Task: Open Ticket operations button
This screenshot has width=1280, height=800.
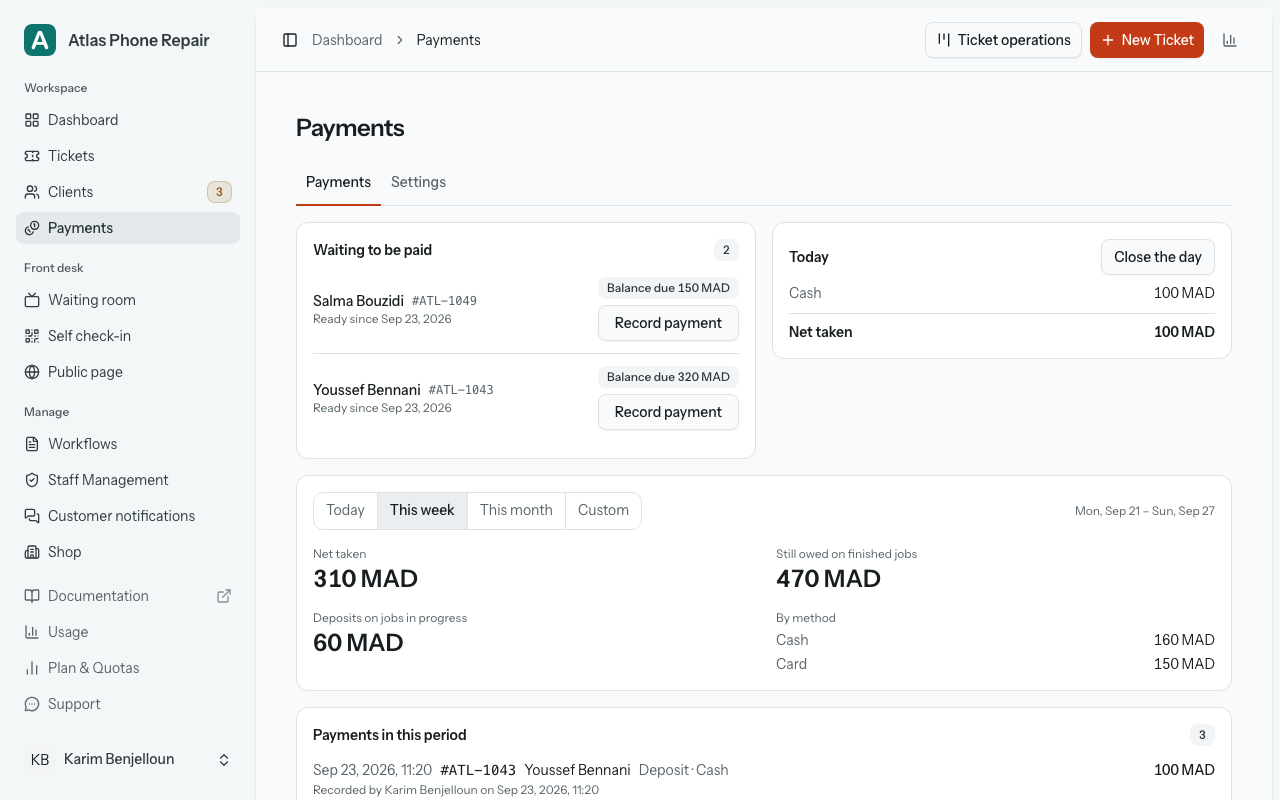Action: [x=1003, y=40]
